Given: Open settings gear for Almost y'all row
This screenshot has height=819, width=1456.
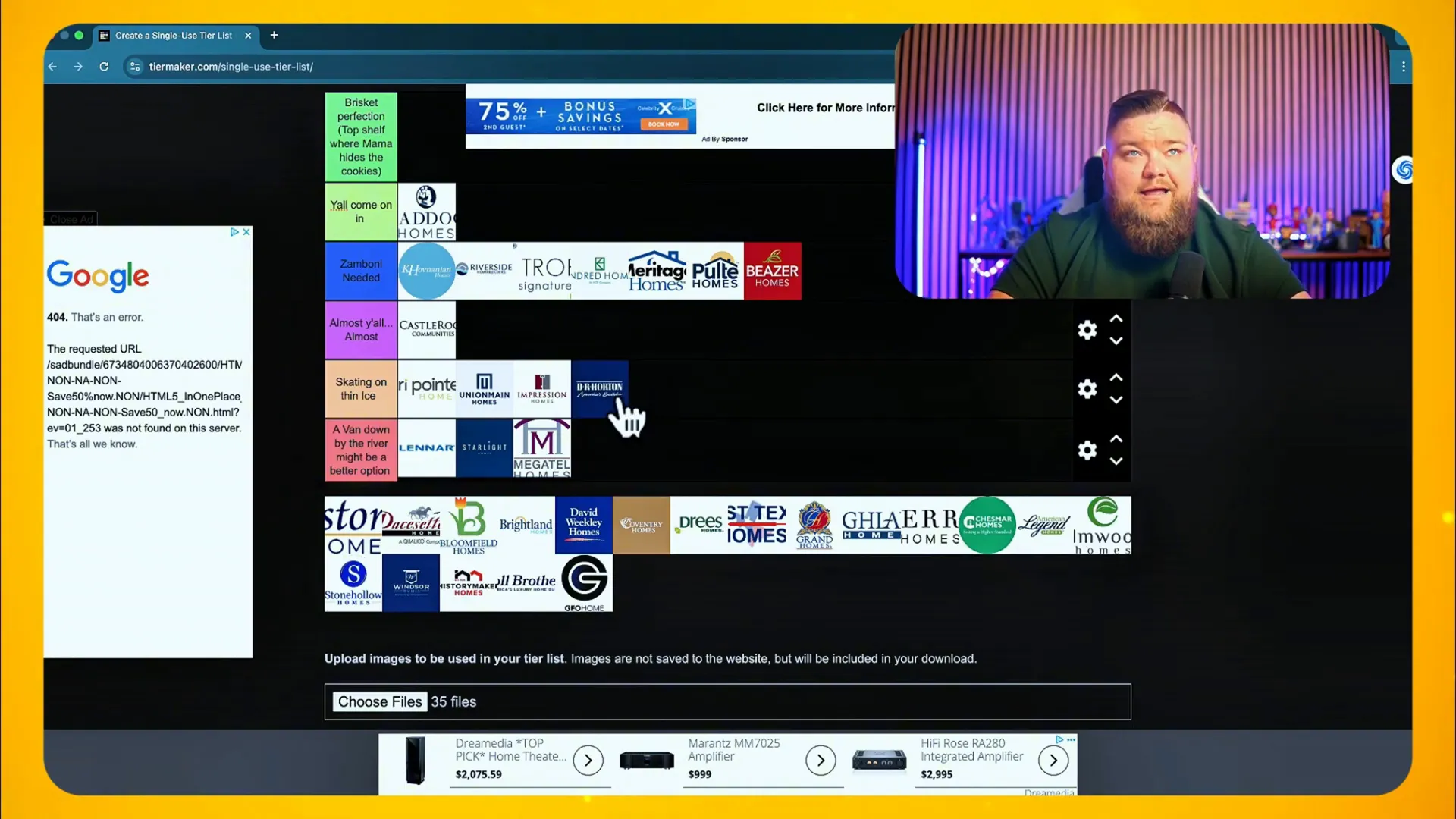Looking at the screenshot, I should [x=1087, y=330].
